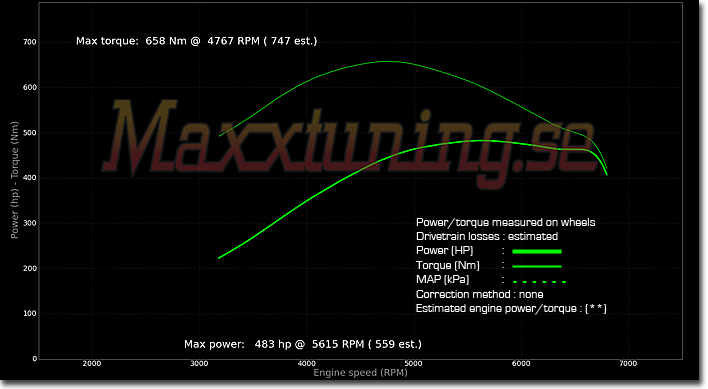Click the Torque (Nm) legend label

(447, 265)
